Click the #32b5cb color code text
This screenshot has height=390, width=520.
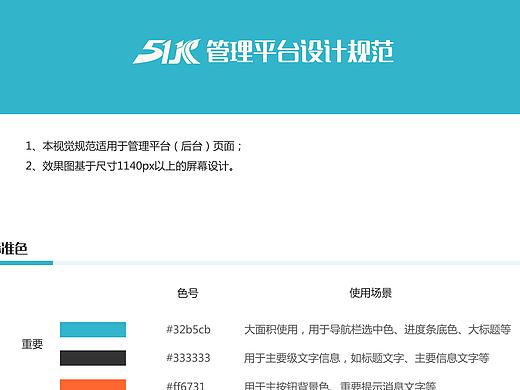pyautogui.click(x=188, y=330)
